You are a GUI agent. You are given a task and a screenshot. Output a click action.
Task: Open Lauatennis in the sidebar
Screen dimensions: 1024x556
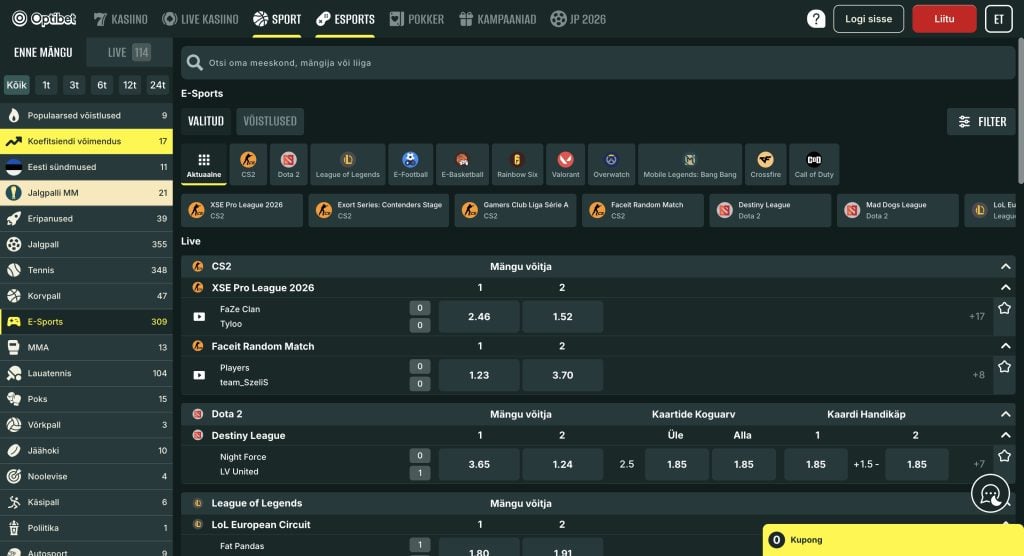86,373
